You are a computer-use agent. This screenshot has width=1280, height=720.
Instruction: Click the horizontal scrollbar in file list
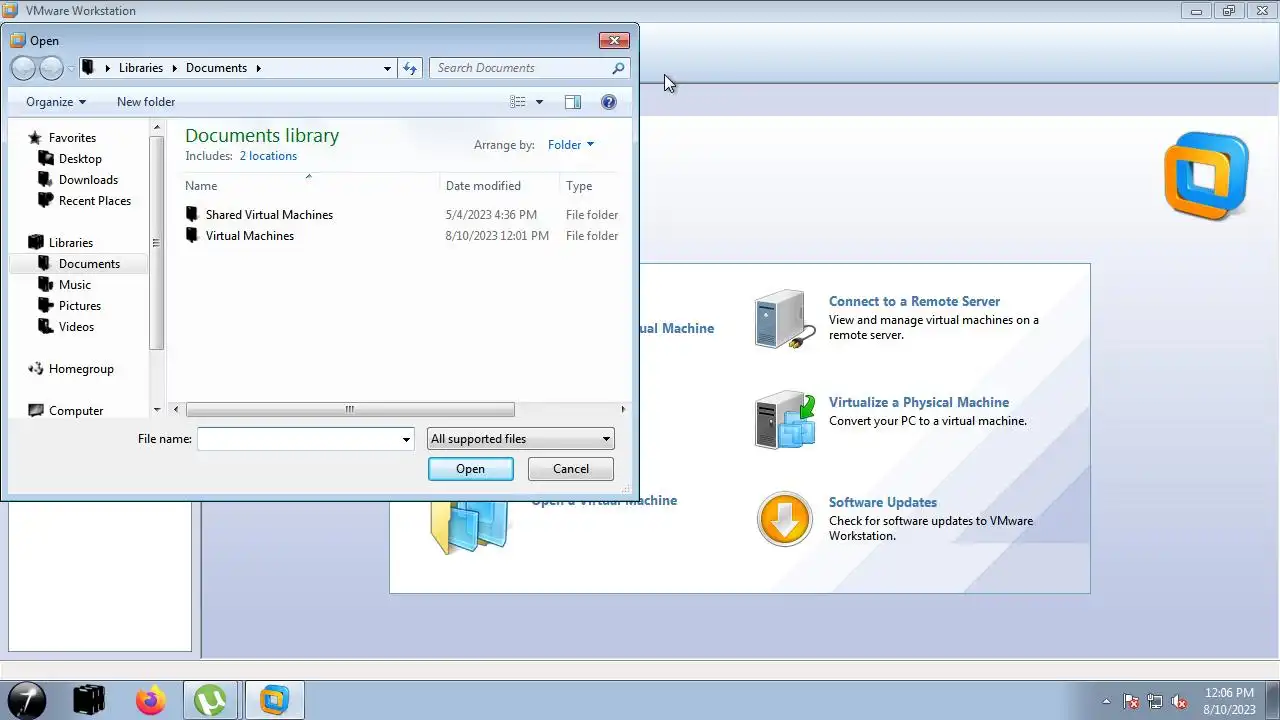tap(350, 409)
